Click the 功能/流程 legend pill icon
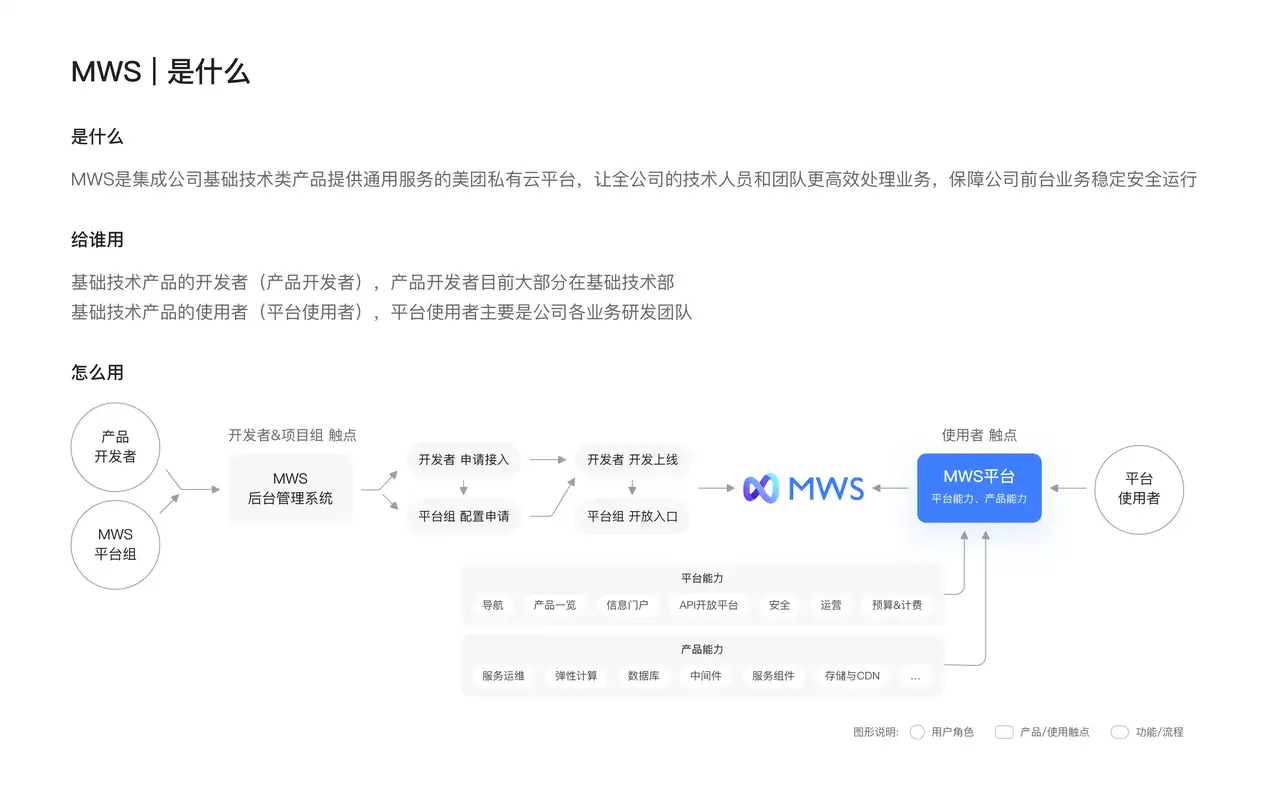Screen dimensions: 1280x800 [x=1120, y=732]
